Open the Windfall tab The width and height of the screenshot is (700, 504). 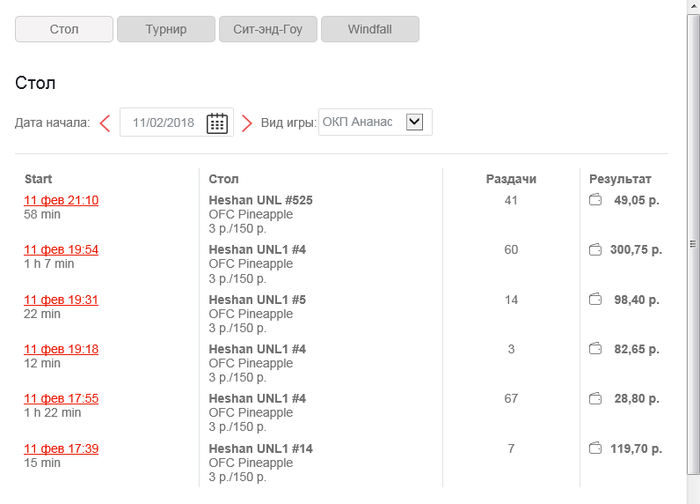pos(369,29)
